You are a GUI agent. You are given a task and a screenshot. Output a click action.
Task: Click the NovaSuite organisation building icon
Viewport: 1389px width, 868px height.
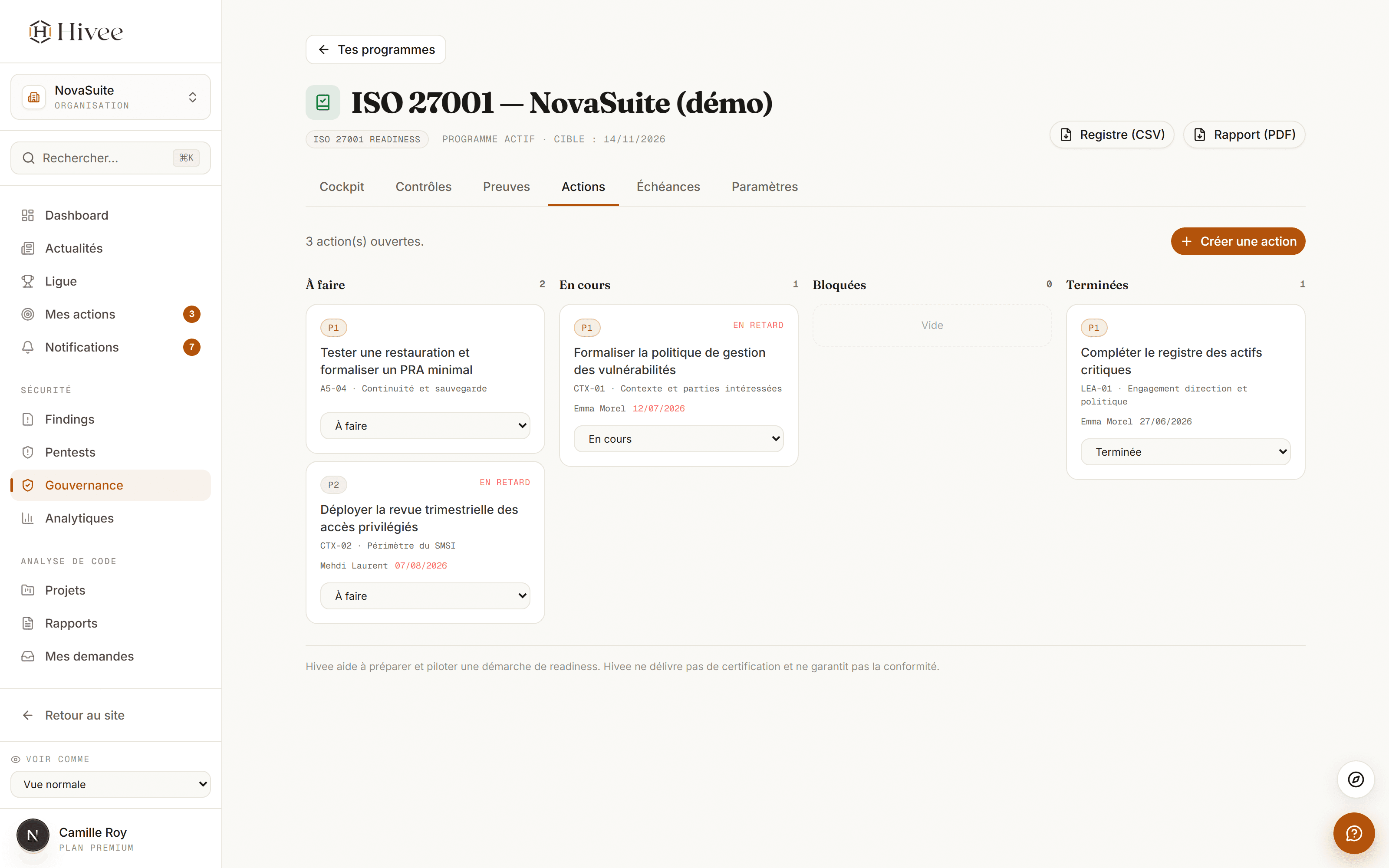coord(34,97)
